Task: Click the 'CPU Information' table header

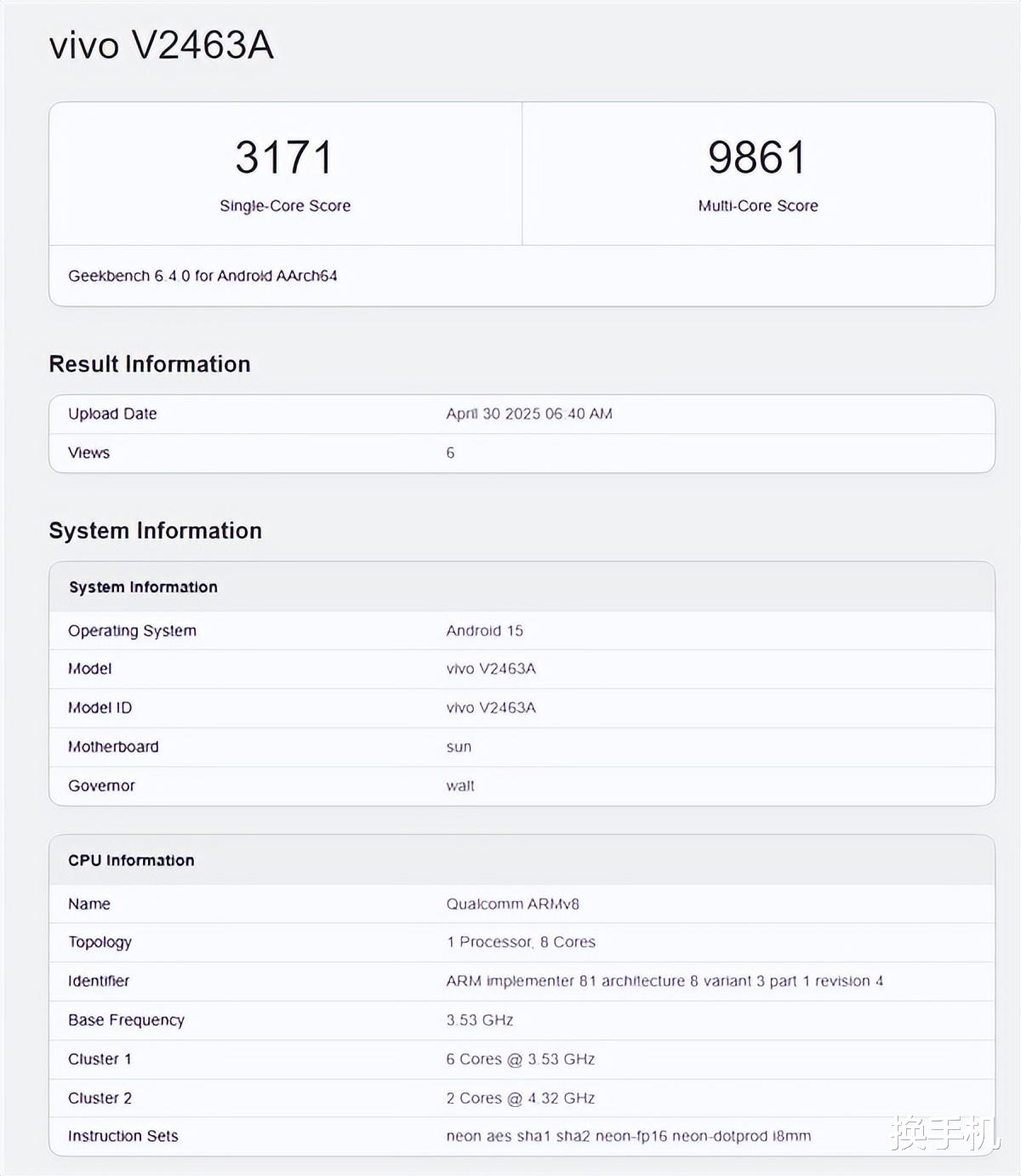Action: 131,860
